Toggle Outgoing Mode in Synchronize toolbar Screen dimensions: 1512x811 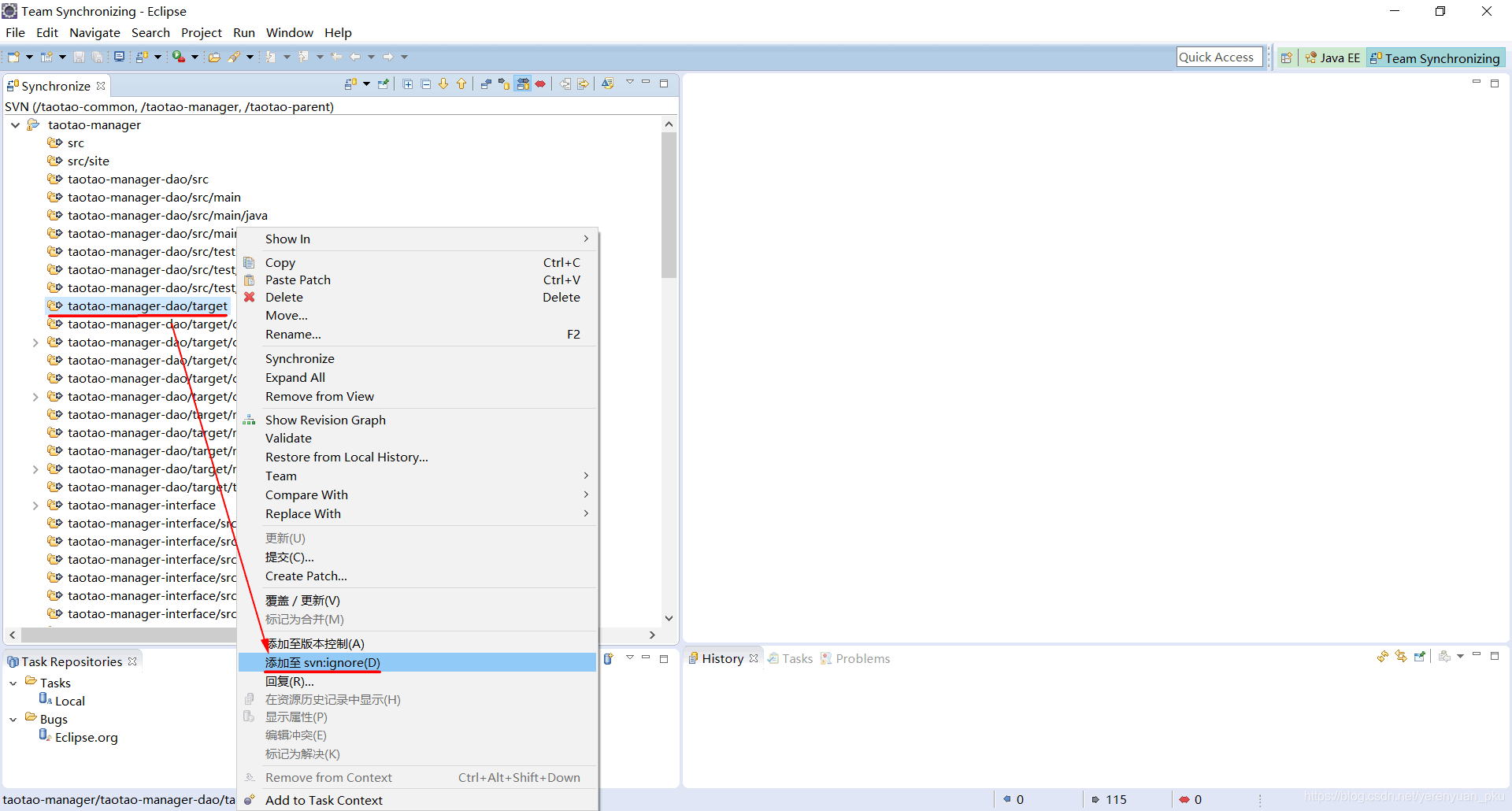pos(504,83)
